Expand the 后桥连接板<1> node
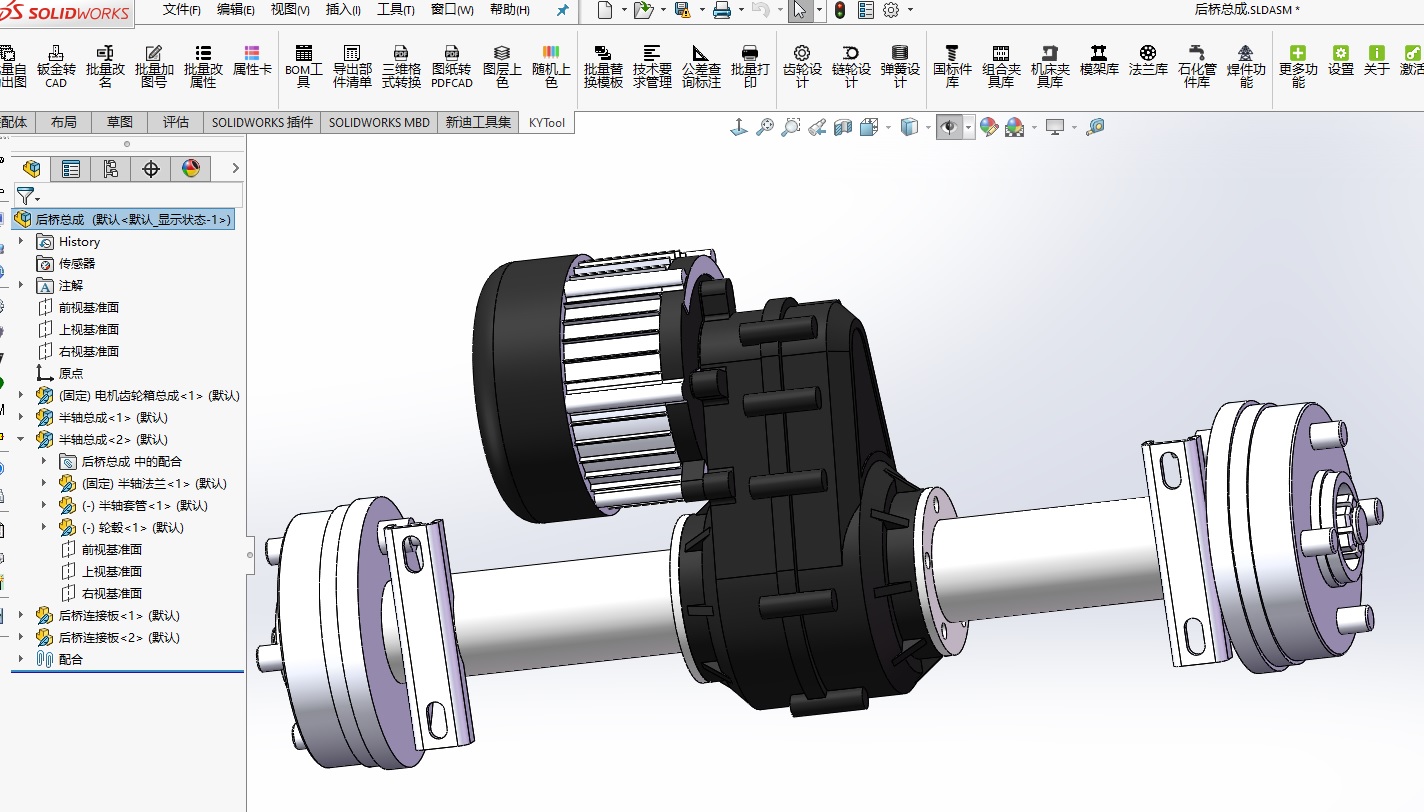The height and width of the screenshot is (812, 1424). pos(21,615)
